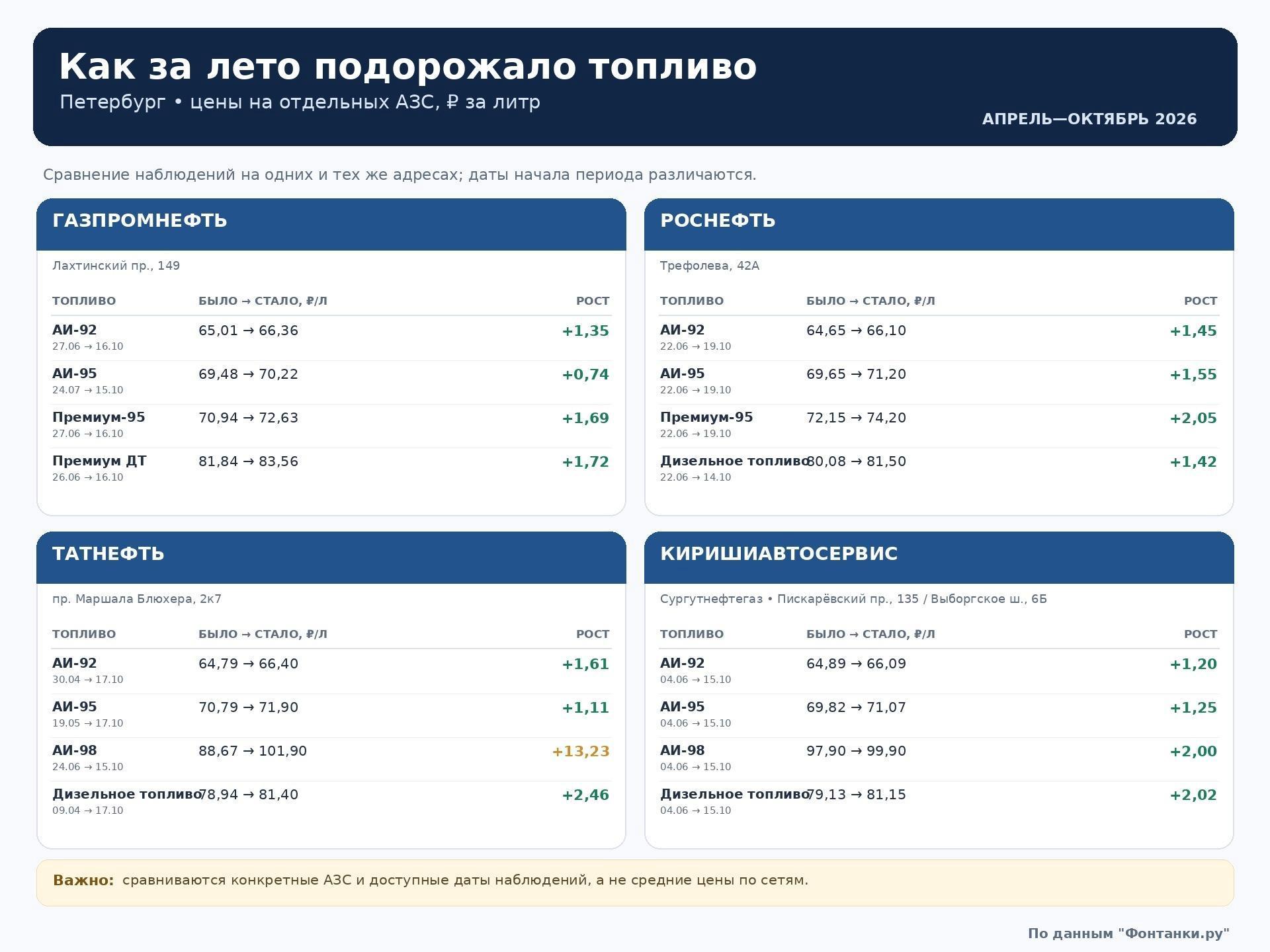This screenshot has height=952, width=1270.
Task: Select the РОСНЕФТЬ card header
Action: click(939, 224)
